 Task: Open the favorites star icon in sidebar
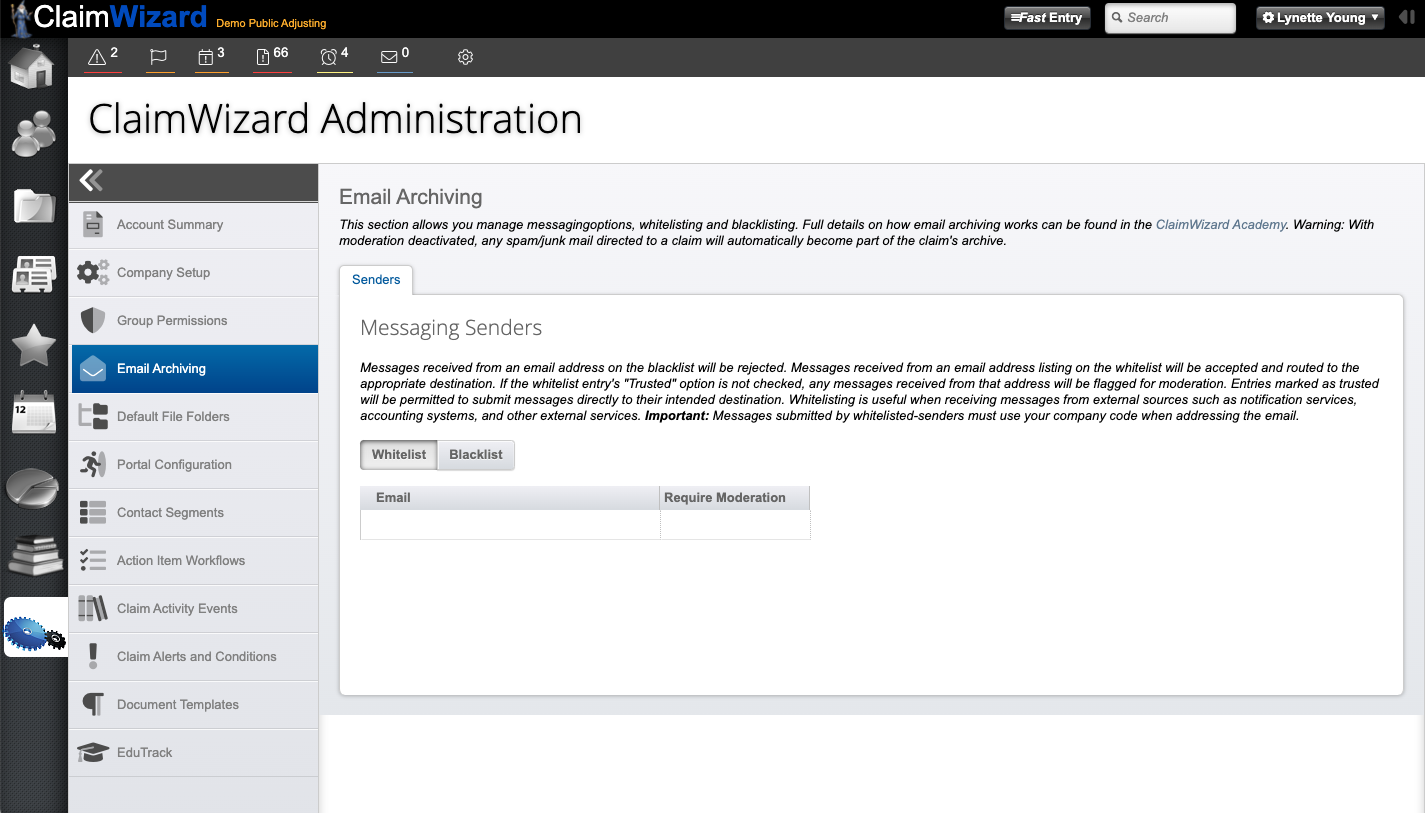33,345
